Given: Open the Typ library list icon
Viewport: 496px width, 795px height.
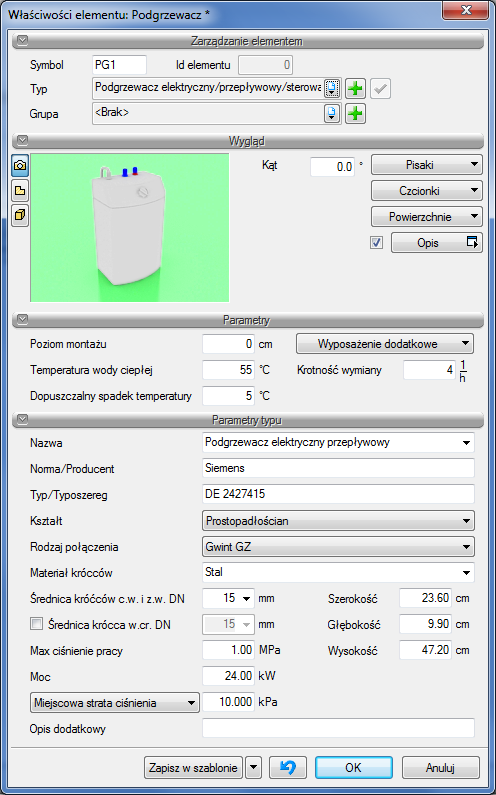Looking at the screenshot, I should pos(332,89).
